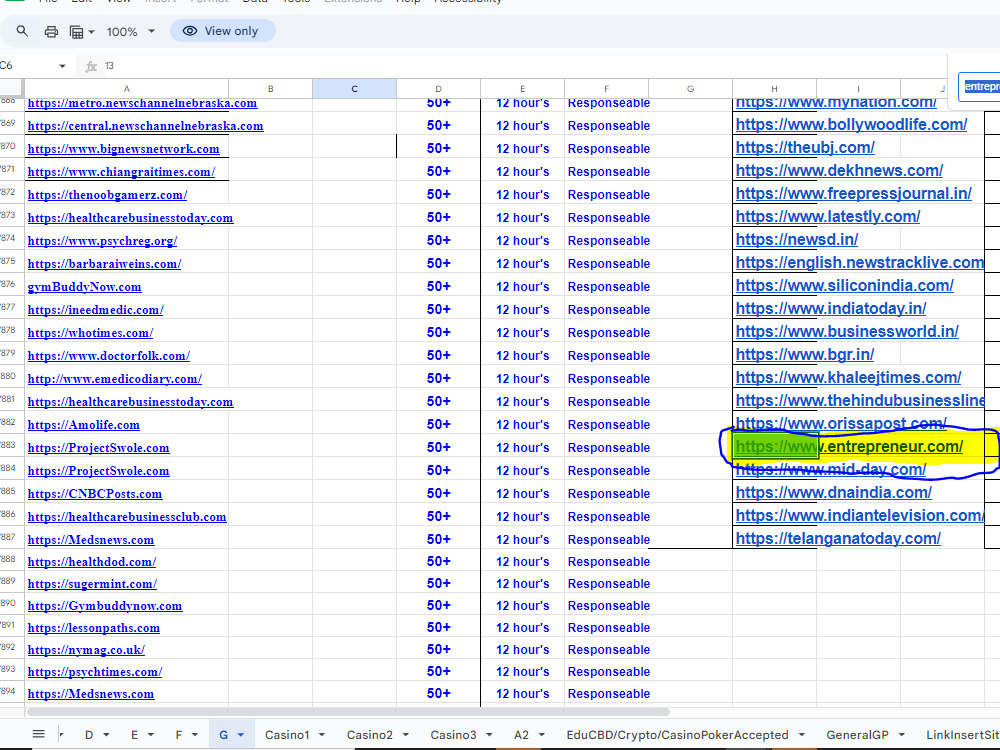Switch to sheet tab E
Viewport: 1000px width, 750px height.
[x=134, y=735]
